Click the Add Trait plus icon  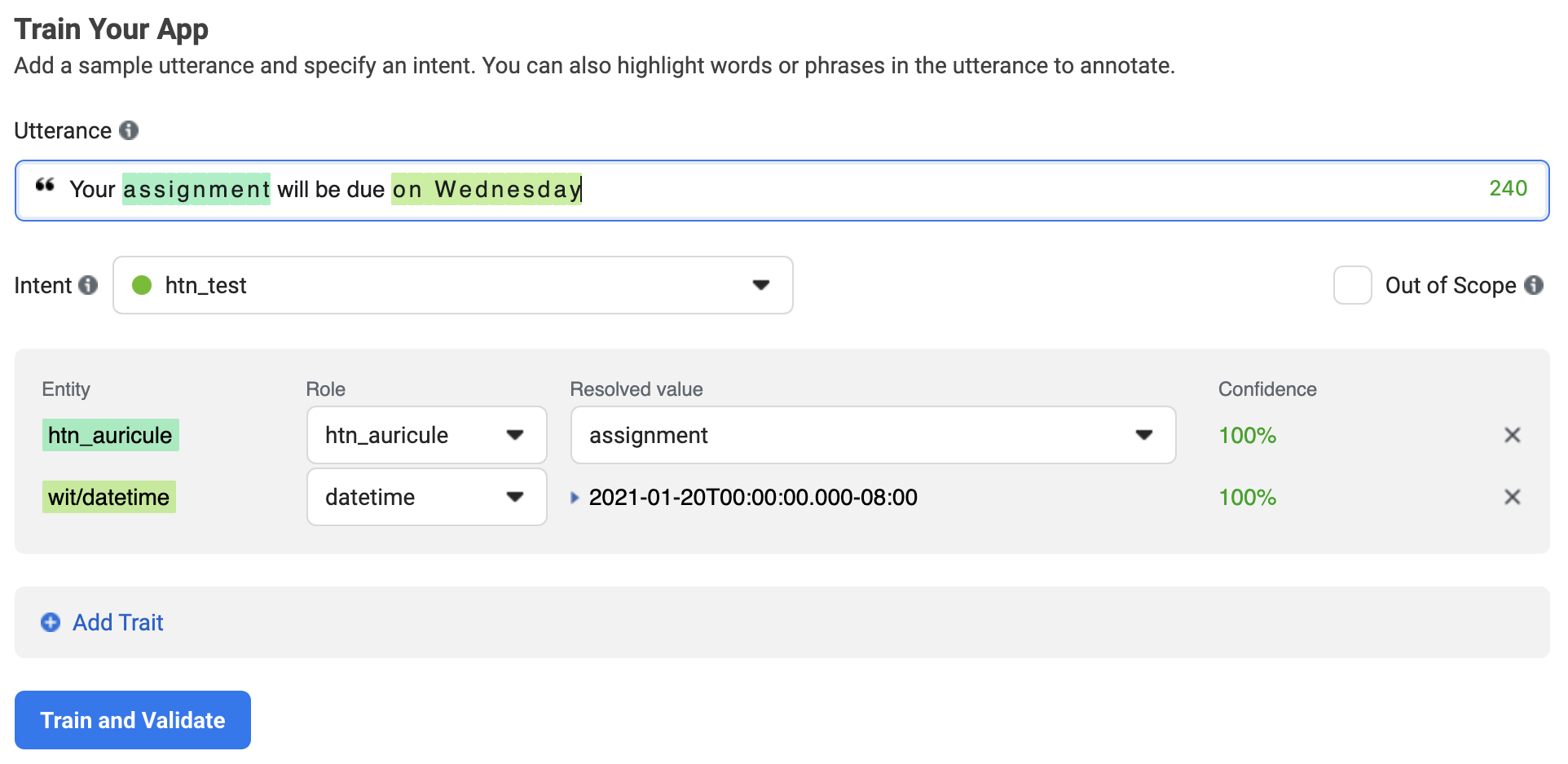tap(51, 622)
